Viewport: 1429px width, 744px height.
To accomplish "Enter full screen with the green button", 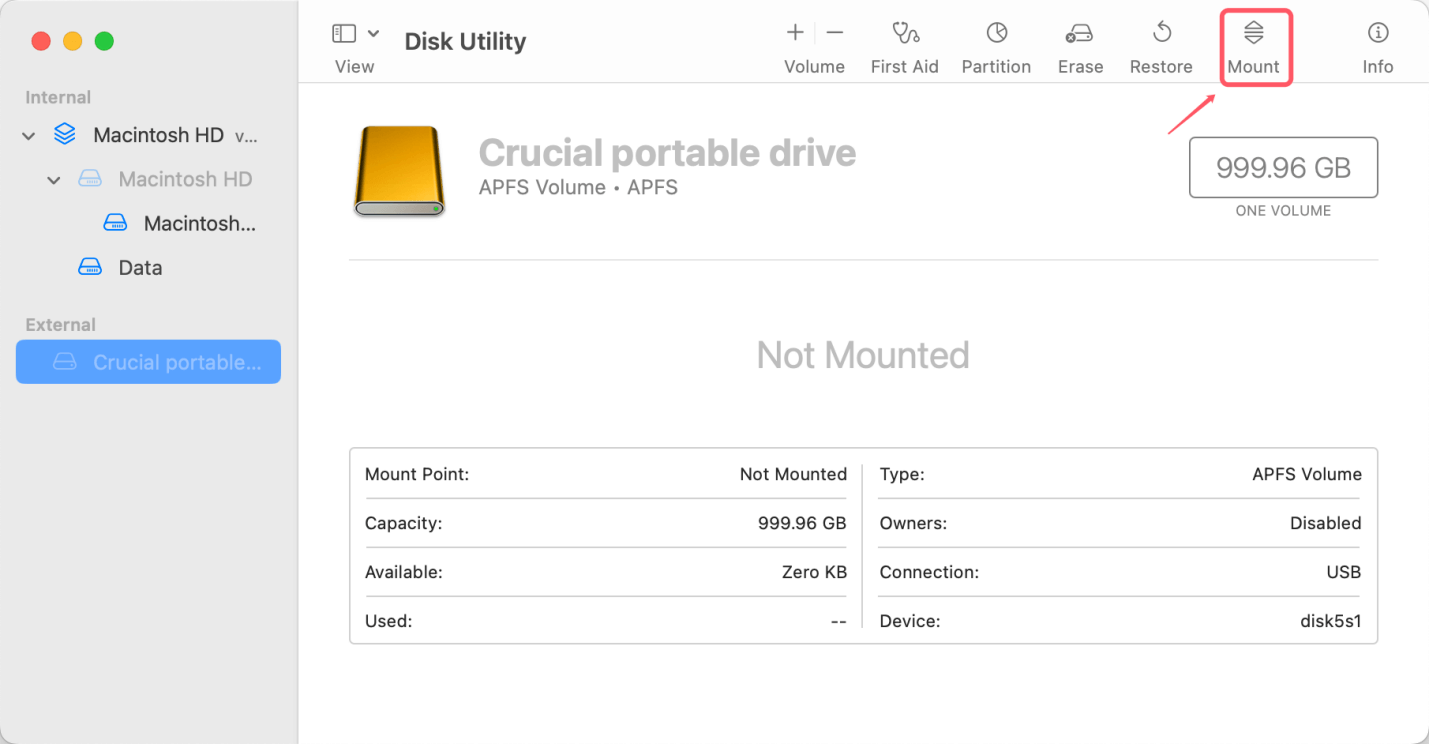I will click(x=104, y=40).
